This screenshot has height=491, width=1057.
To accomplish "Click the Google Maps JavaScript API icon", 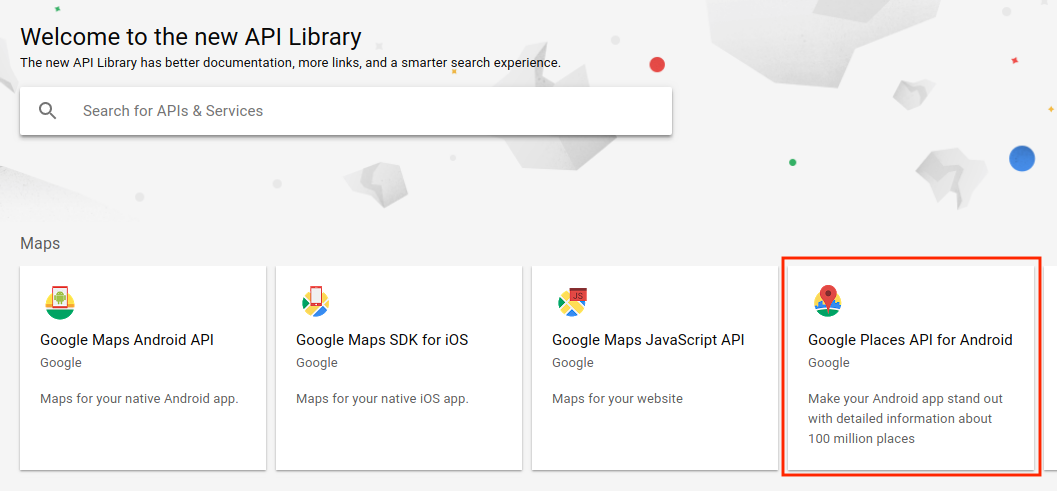I will pos(572,301).
